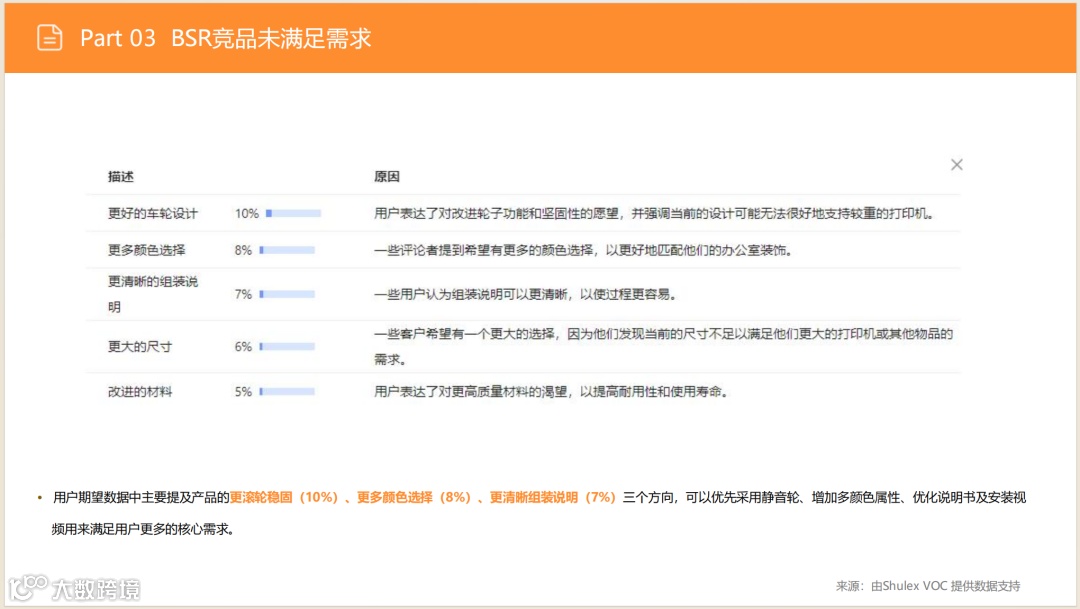Screen dimensions: 1080x609
Task: Click the summary line ending 核心需求
Action: pyautogui.click(x=143, y=529)
